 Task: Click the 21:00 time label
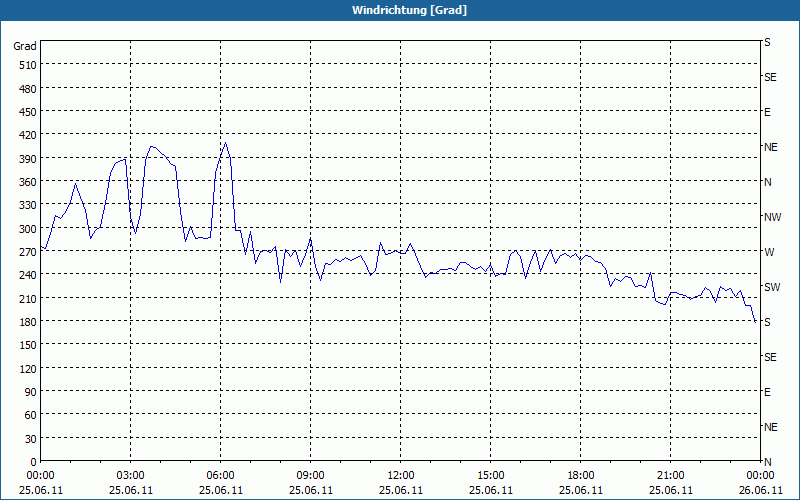[670, 476]
